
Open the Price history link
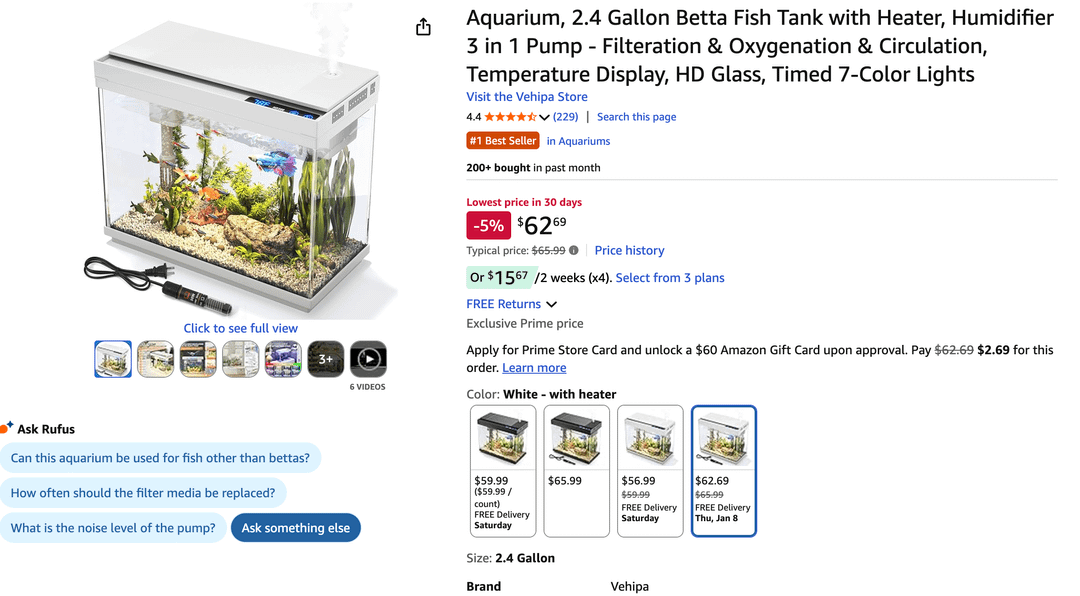629,250
